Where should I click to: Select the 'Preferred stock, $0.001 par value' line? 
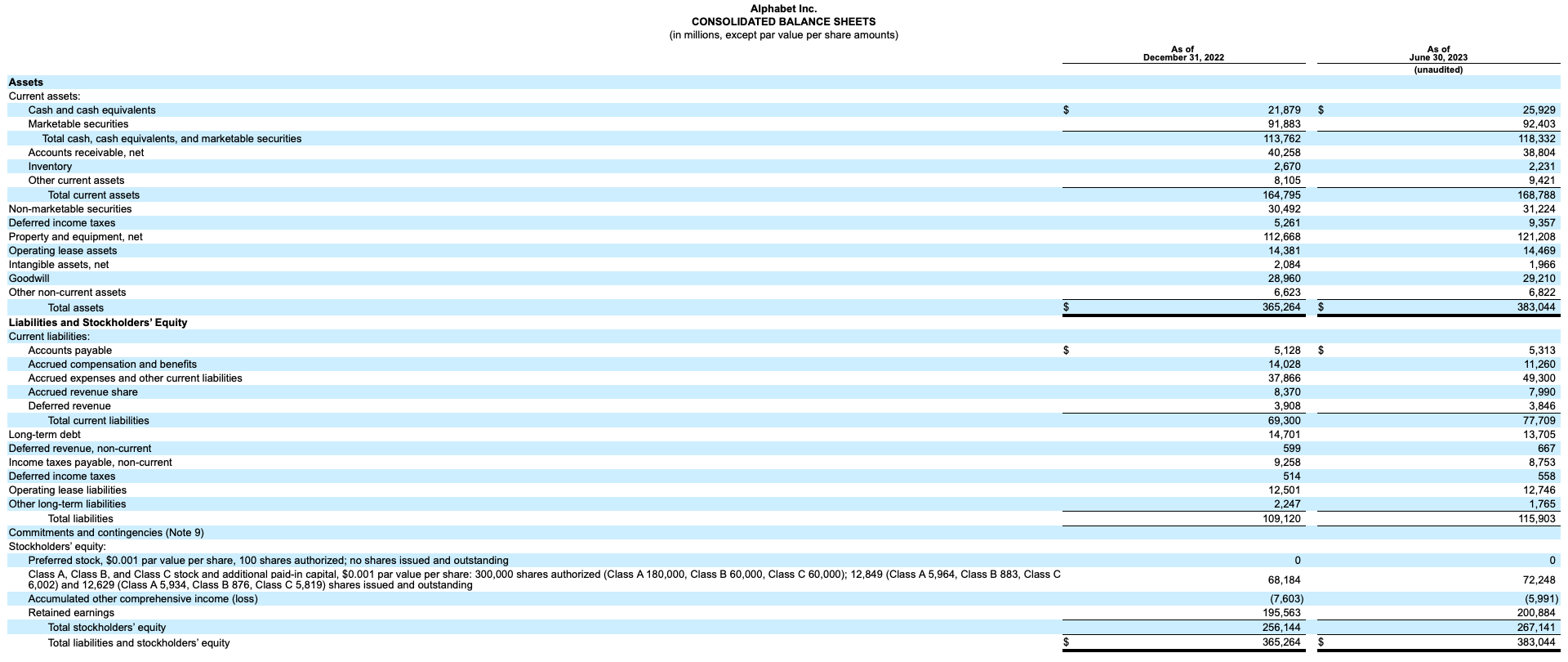268,561
